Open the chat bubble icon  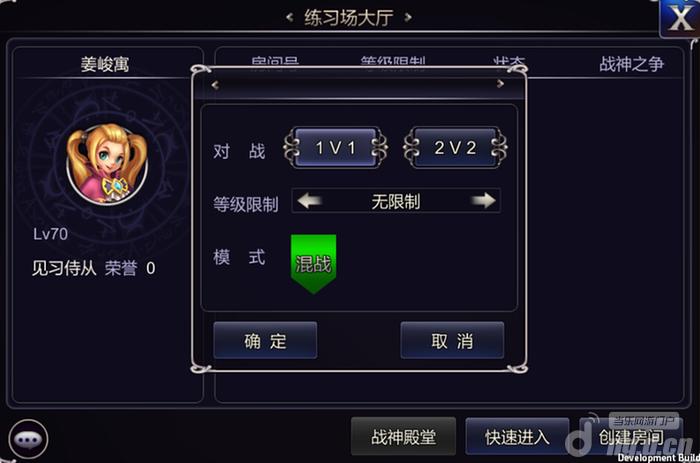click(28, 439)
